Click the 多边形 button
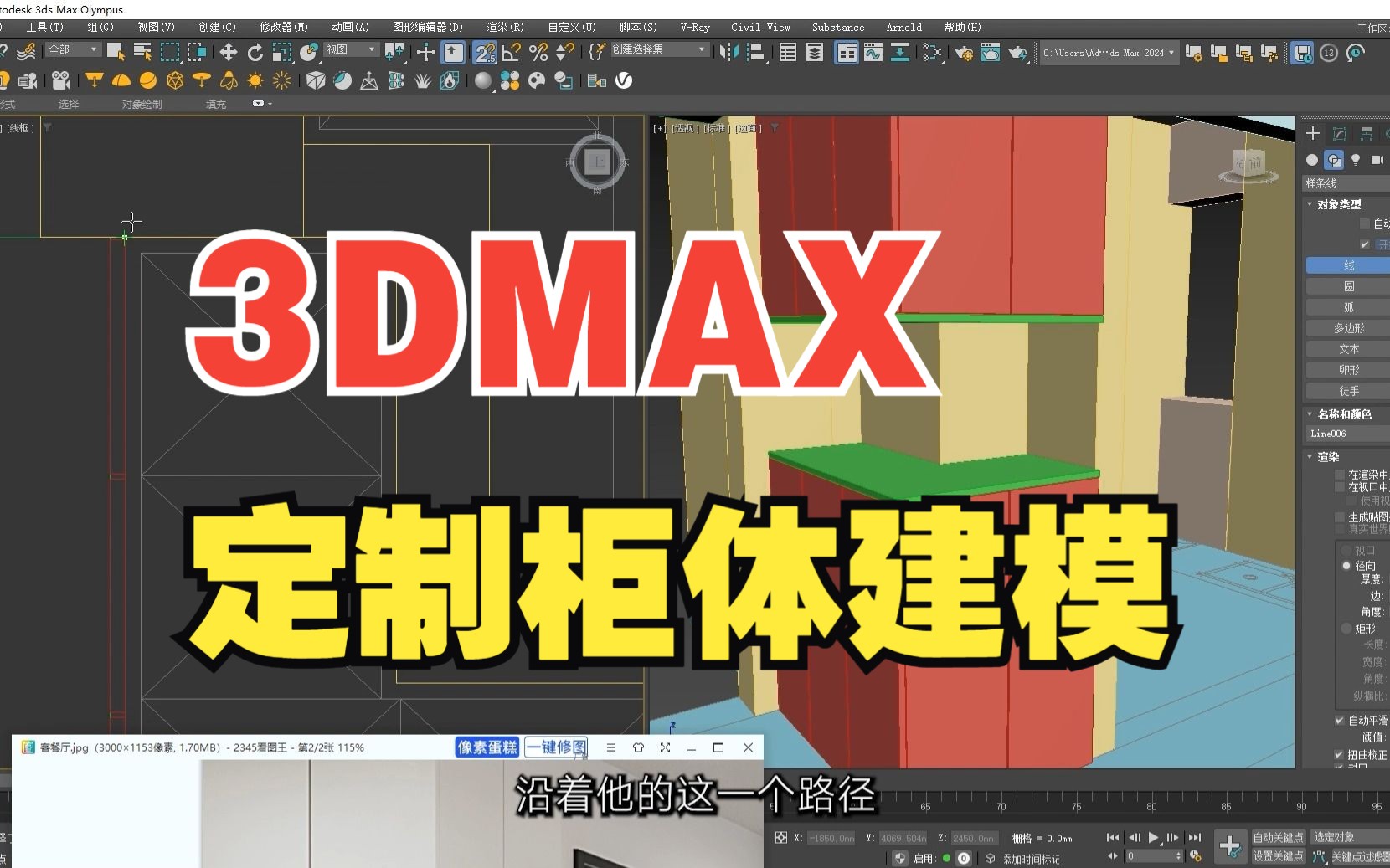Image resolution: width=1390 pixels, height=868 pixels. click(1348, 328)
